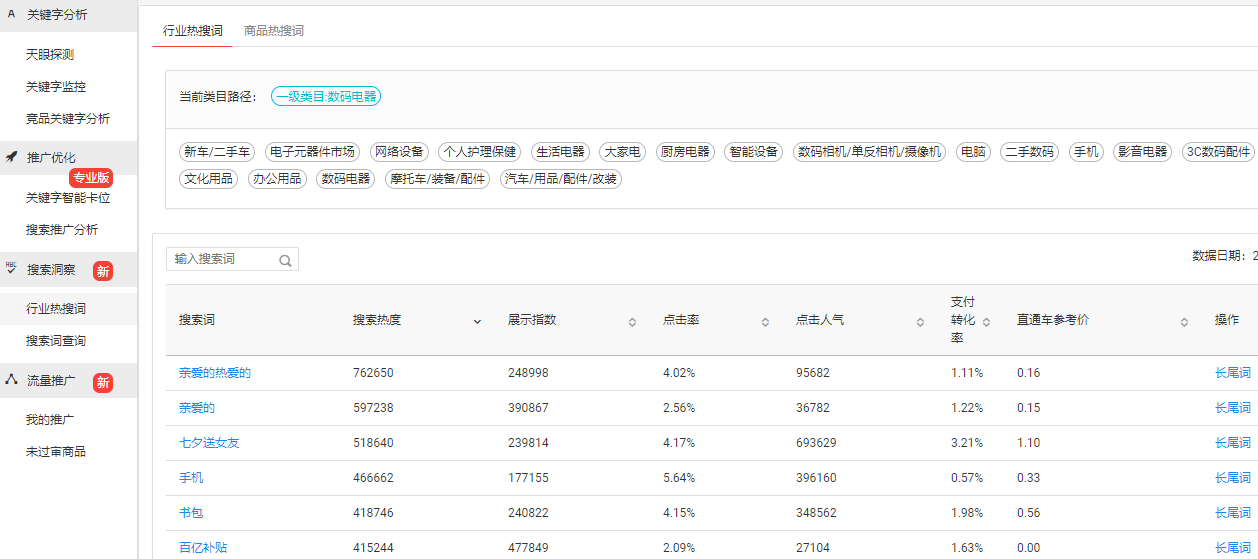Sort by 支付转化率 column arrows
The image size is (1258, 559).
pos(986,321)
